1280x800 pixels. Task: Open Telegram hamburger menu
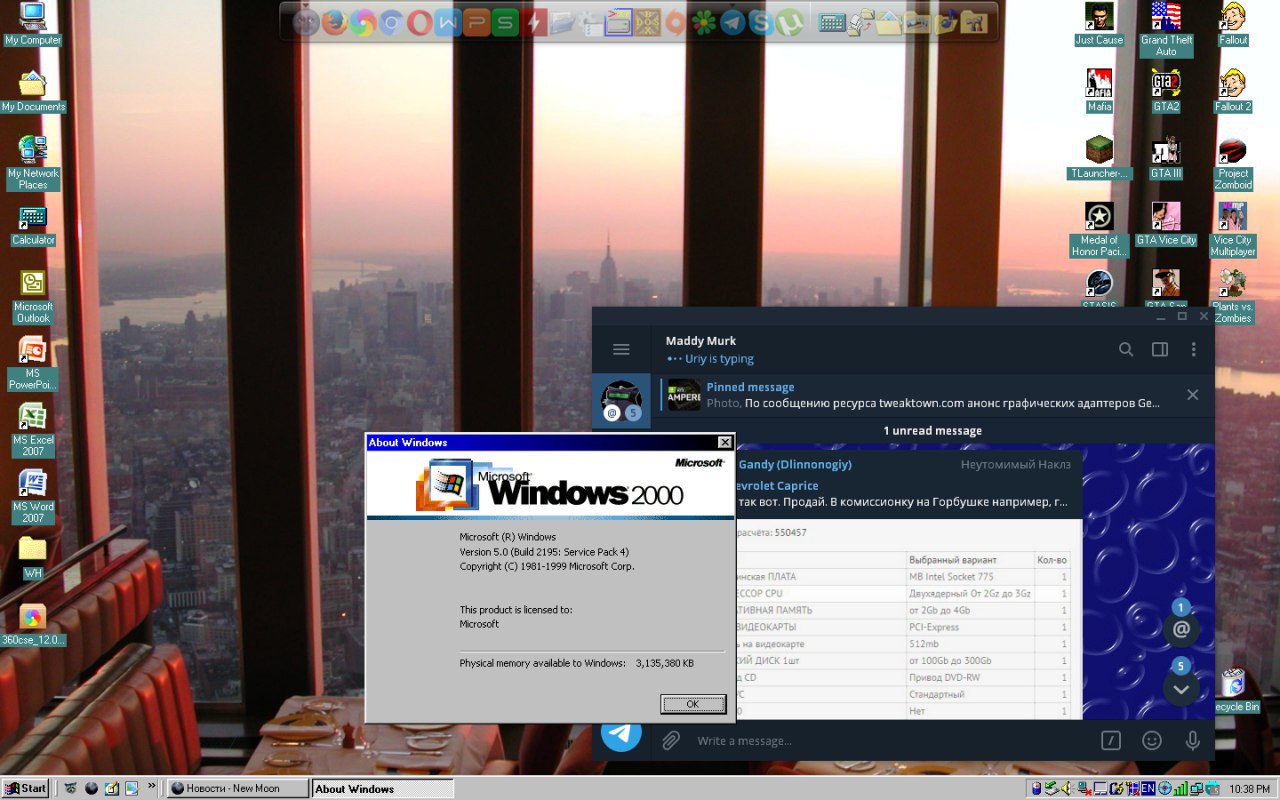click(x=621, y=349)
